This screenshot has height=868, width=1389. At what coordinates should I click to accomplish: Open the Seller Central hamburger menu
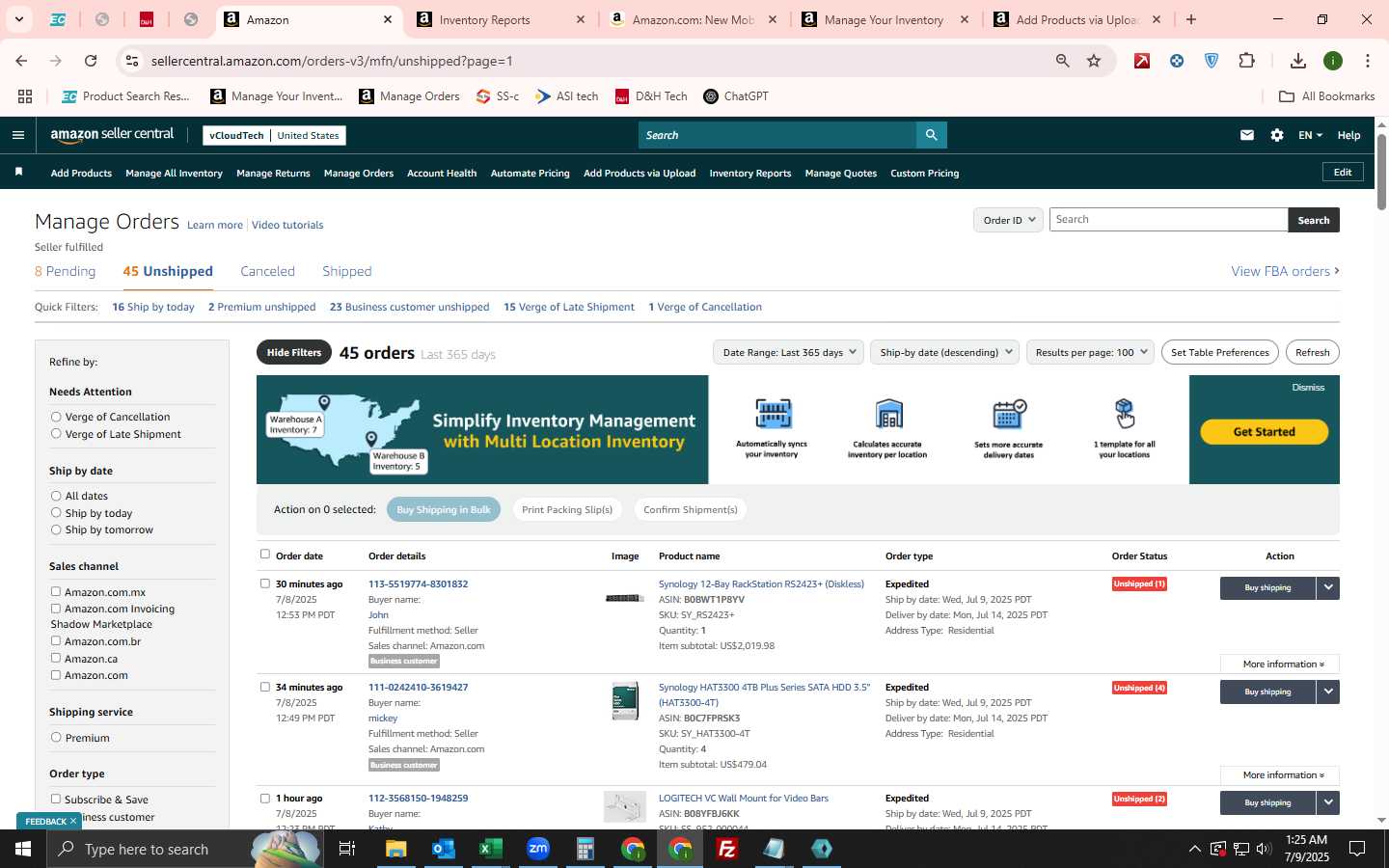pyautogui.click(x=17, y=135)
